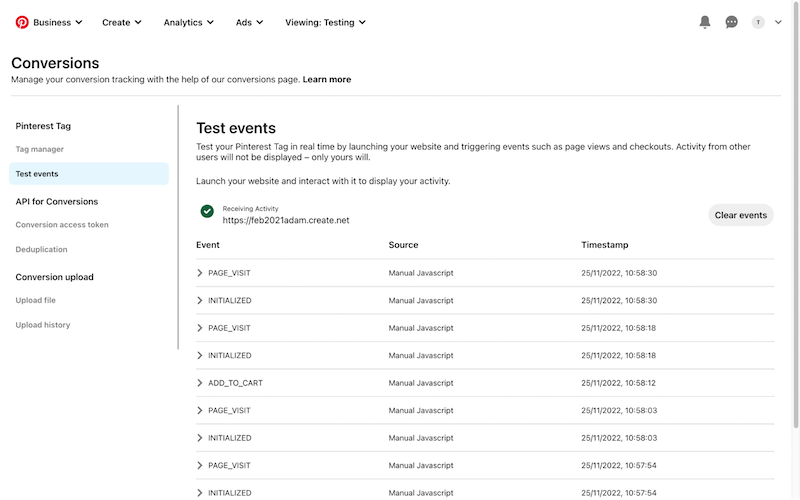
Task: Click the green Receiving Activity checkmark icon
Action: [x=207, y=211]
